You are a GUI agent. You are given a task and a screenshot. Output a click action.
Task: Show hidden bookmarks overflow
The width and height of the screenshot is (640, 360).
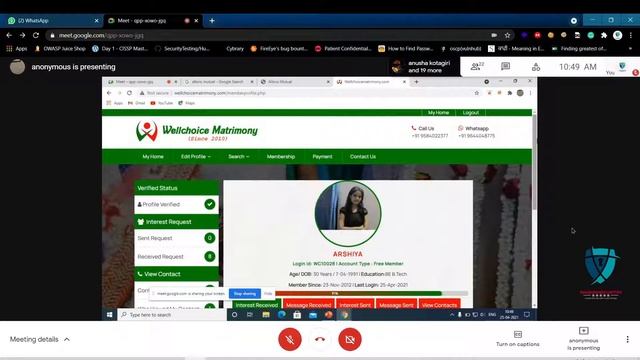(x=631, y=49)
